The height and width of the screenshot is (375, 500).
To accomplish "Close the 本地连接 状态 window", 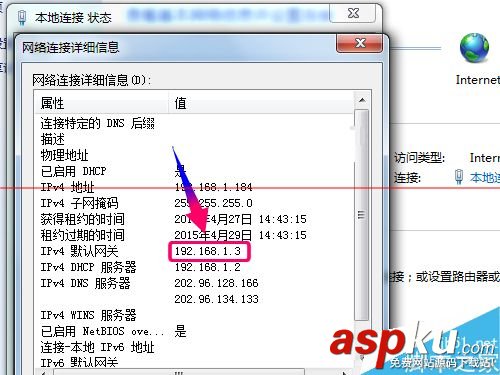I will pos(353,13).
